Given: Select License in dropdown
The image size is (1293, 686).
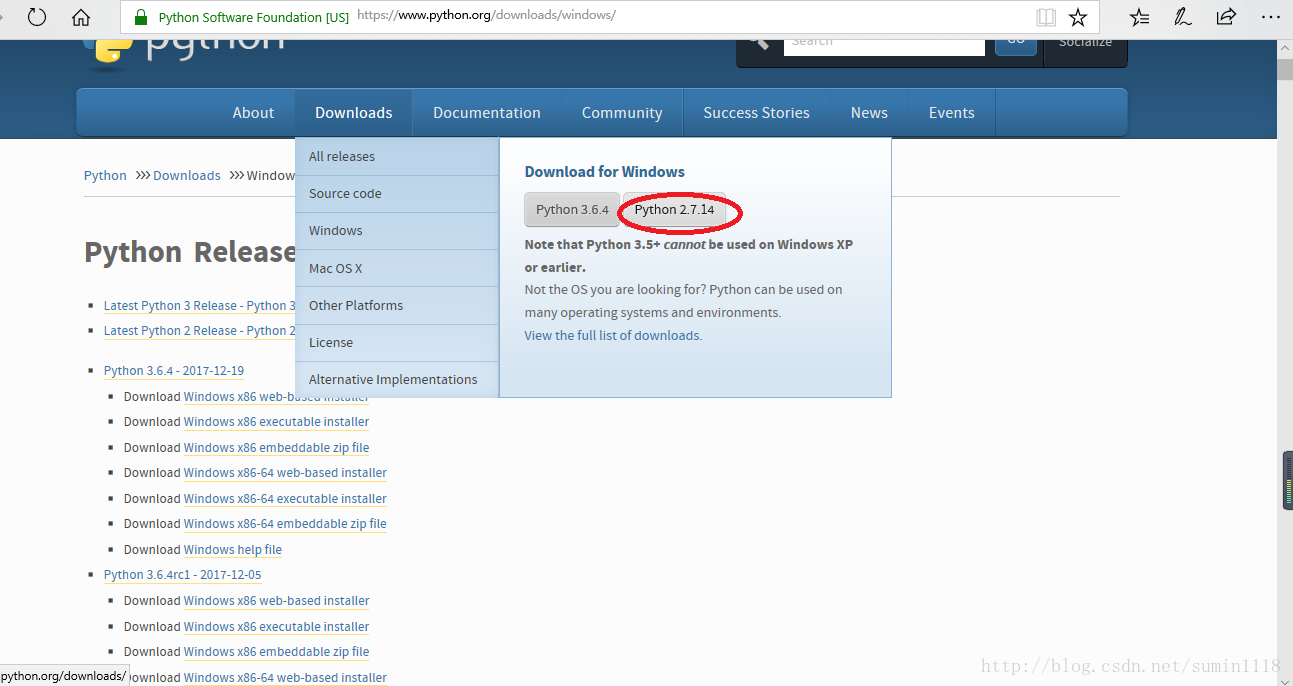Looking at the screenshot, I should point(397,342).
